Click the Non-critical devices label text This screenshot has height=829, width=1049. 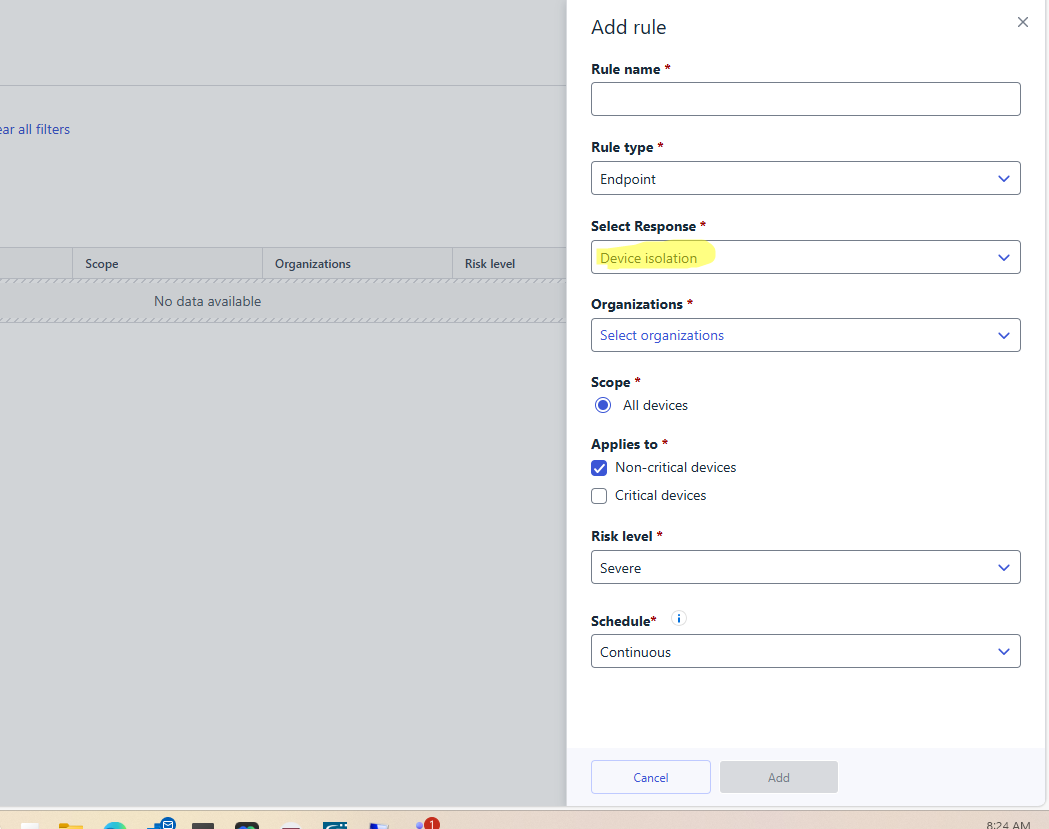[676, 467]
